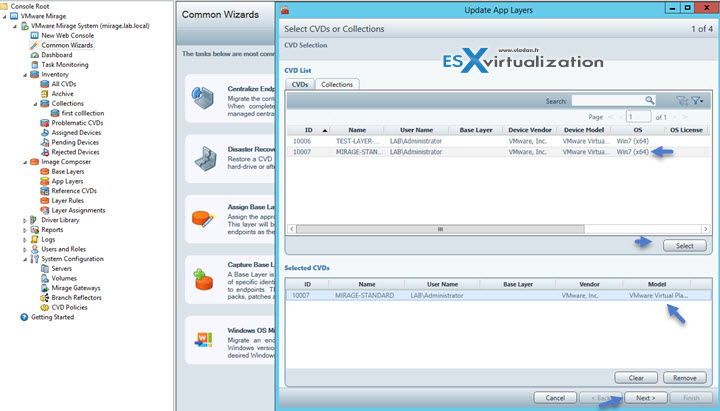Click the Layer Rules icon

(x=45, y=201)
